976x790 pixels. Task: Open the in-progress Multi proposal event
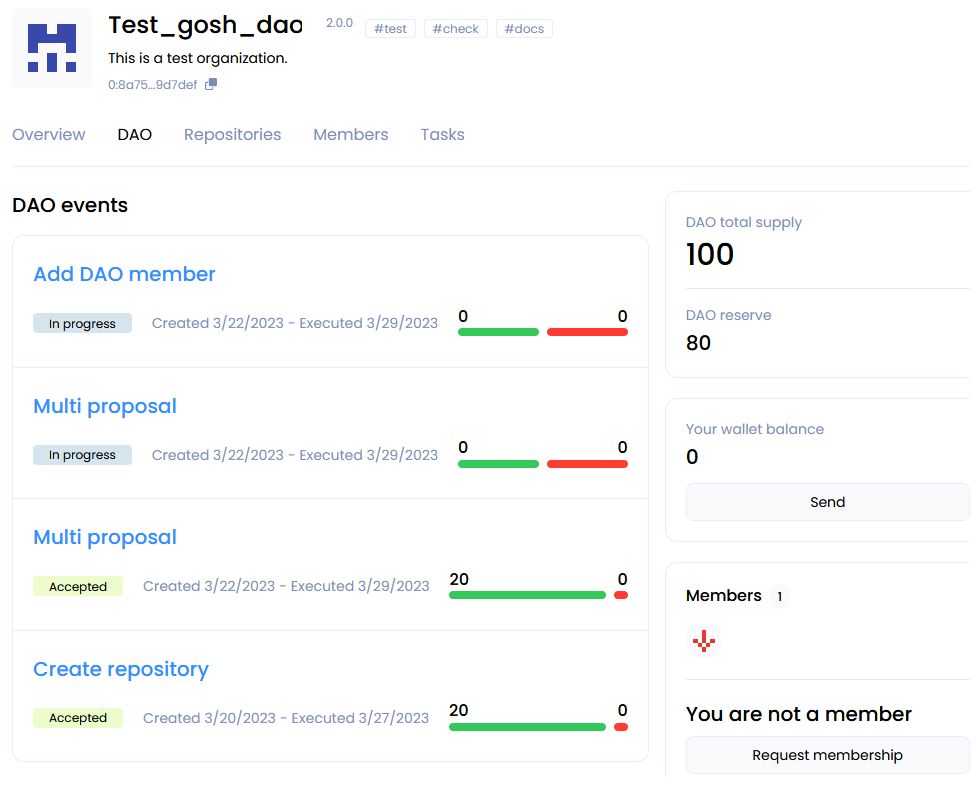click(x=105, y=406)
